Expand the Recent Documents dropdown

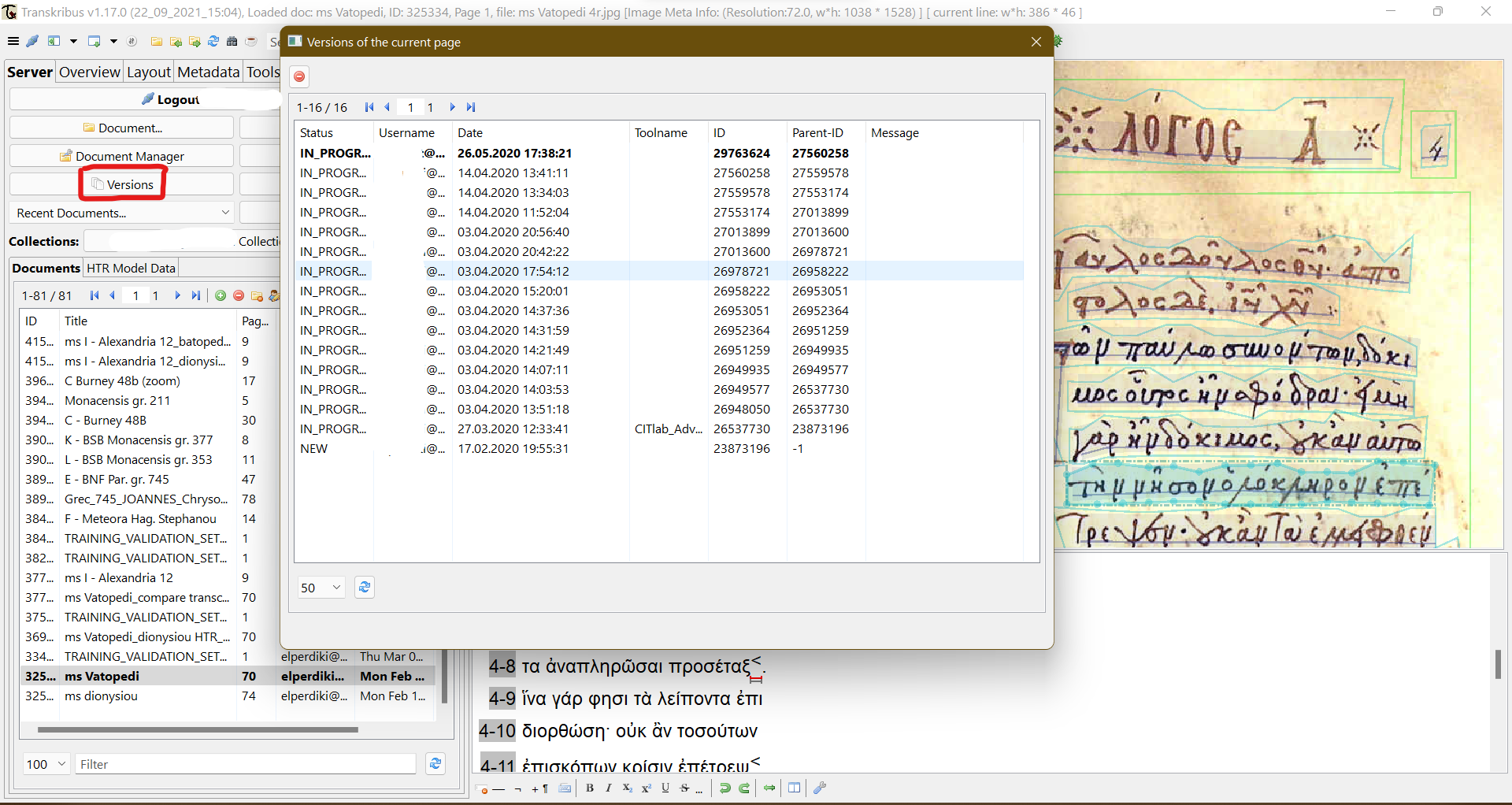coord(121,213)
